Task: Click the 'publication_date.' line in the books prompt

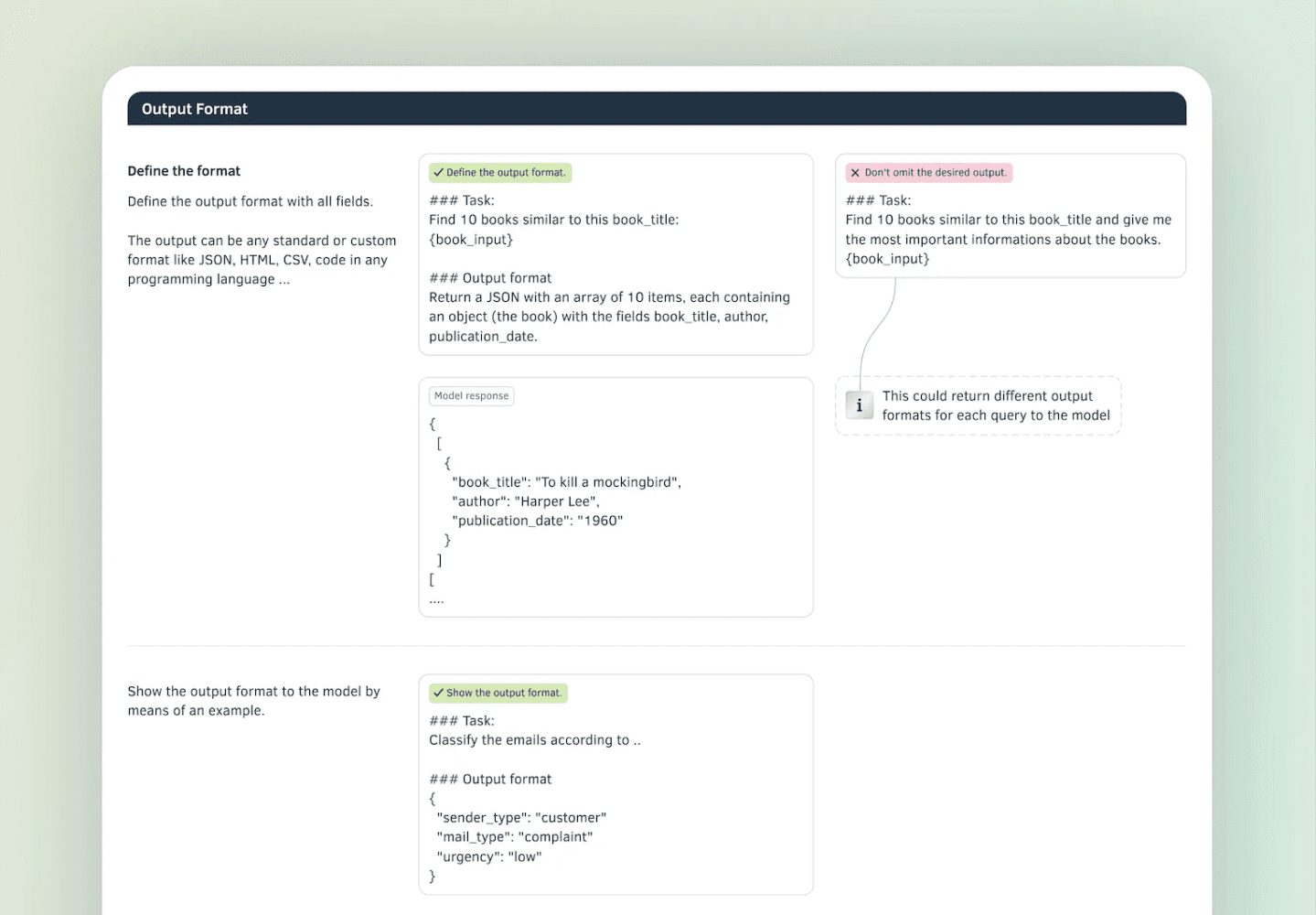Action: click(x=484, y=337)
